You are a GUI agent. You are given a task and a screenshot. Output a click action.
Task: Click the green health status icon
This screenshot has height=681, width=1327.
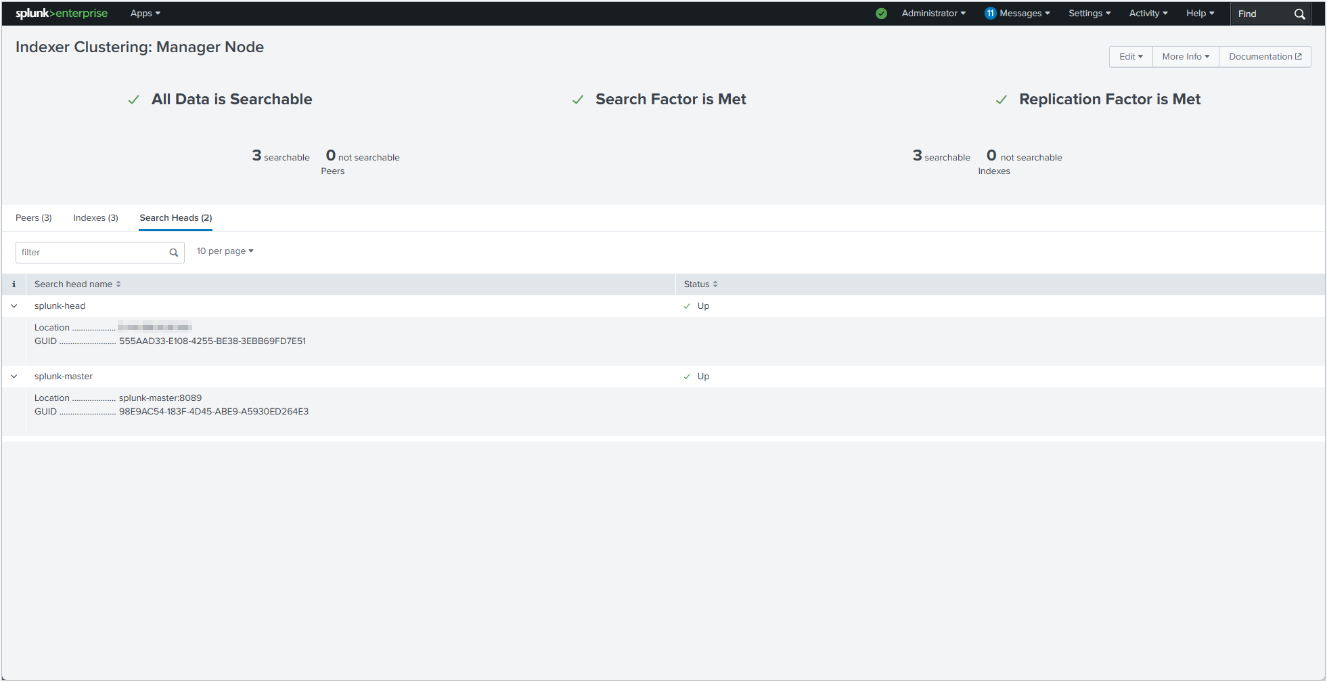coord(881,14)
